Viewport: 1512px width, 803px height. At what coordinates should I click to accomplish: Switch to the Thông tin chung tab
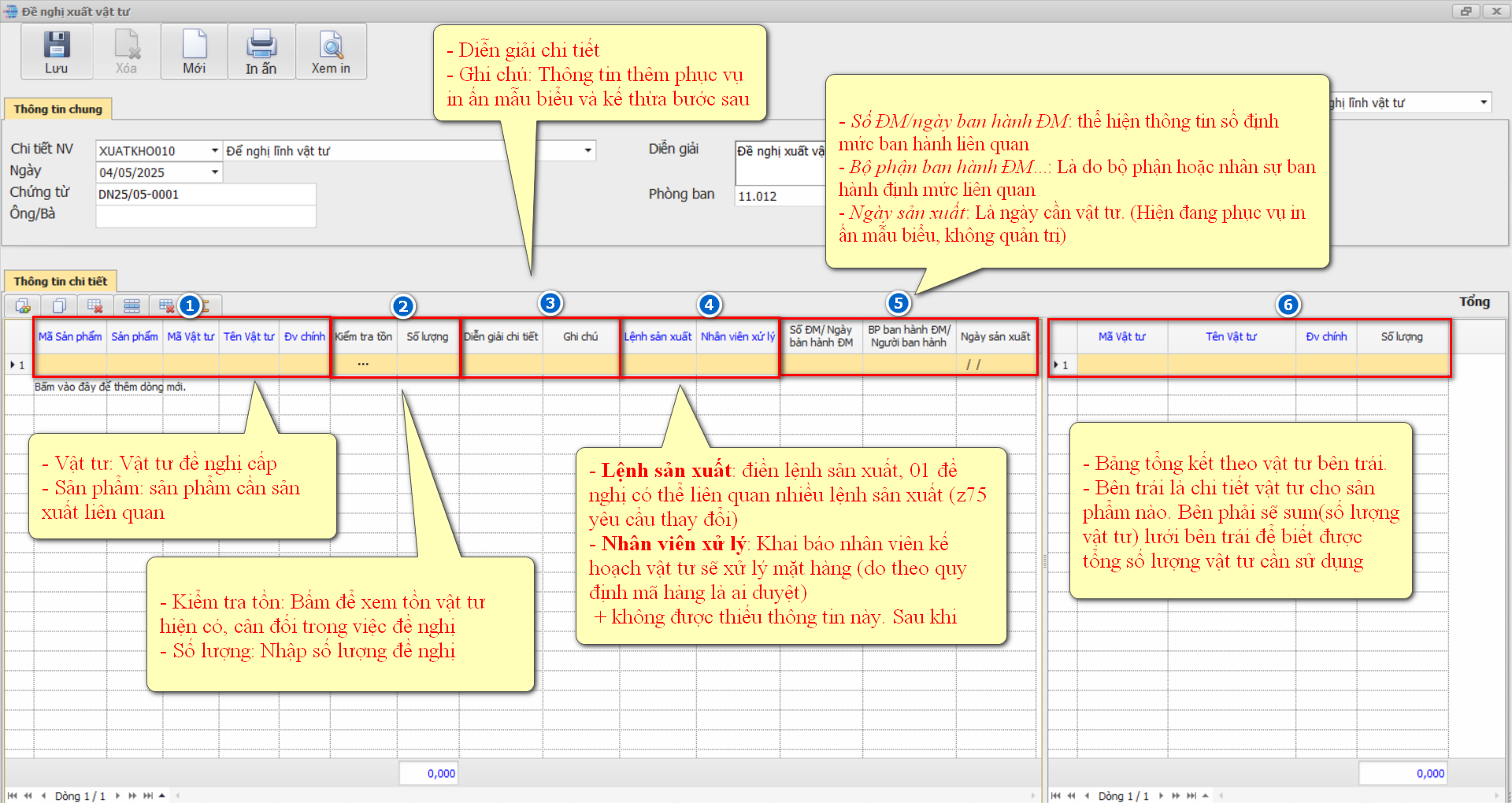click(57, 109)
